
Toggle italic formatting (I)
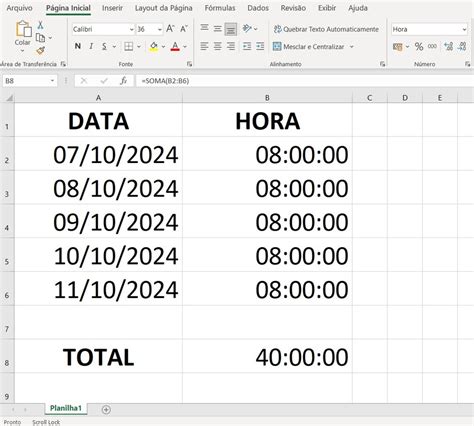click(91, 46)
